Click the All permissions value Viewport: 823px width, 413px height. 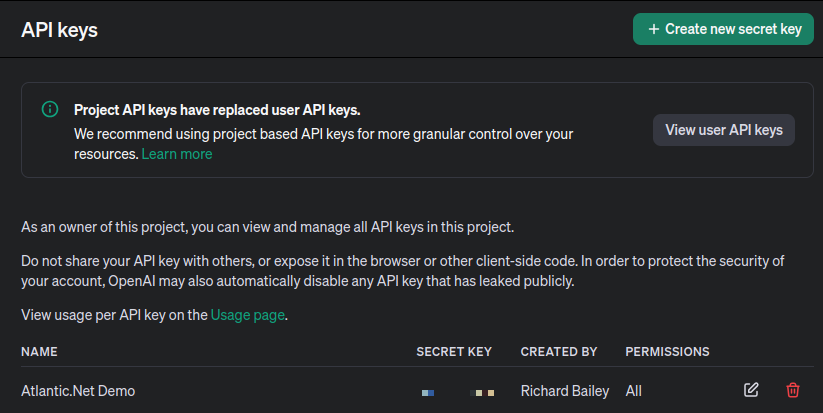pos(634,391)
